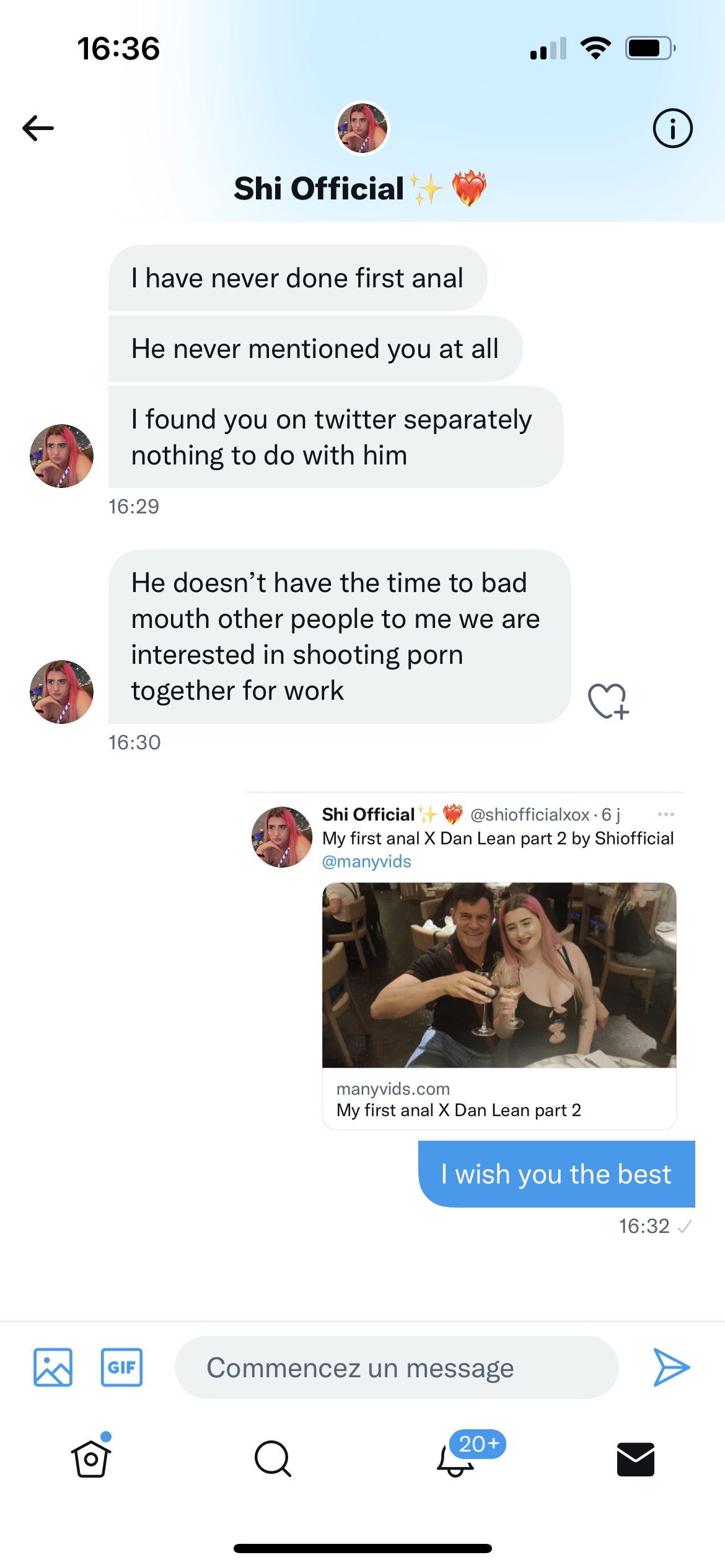The width and height of the screenshot is (725, 1568).
Task: Tap the back arrow
Action: [x=38, y=128]
